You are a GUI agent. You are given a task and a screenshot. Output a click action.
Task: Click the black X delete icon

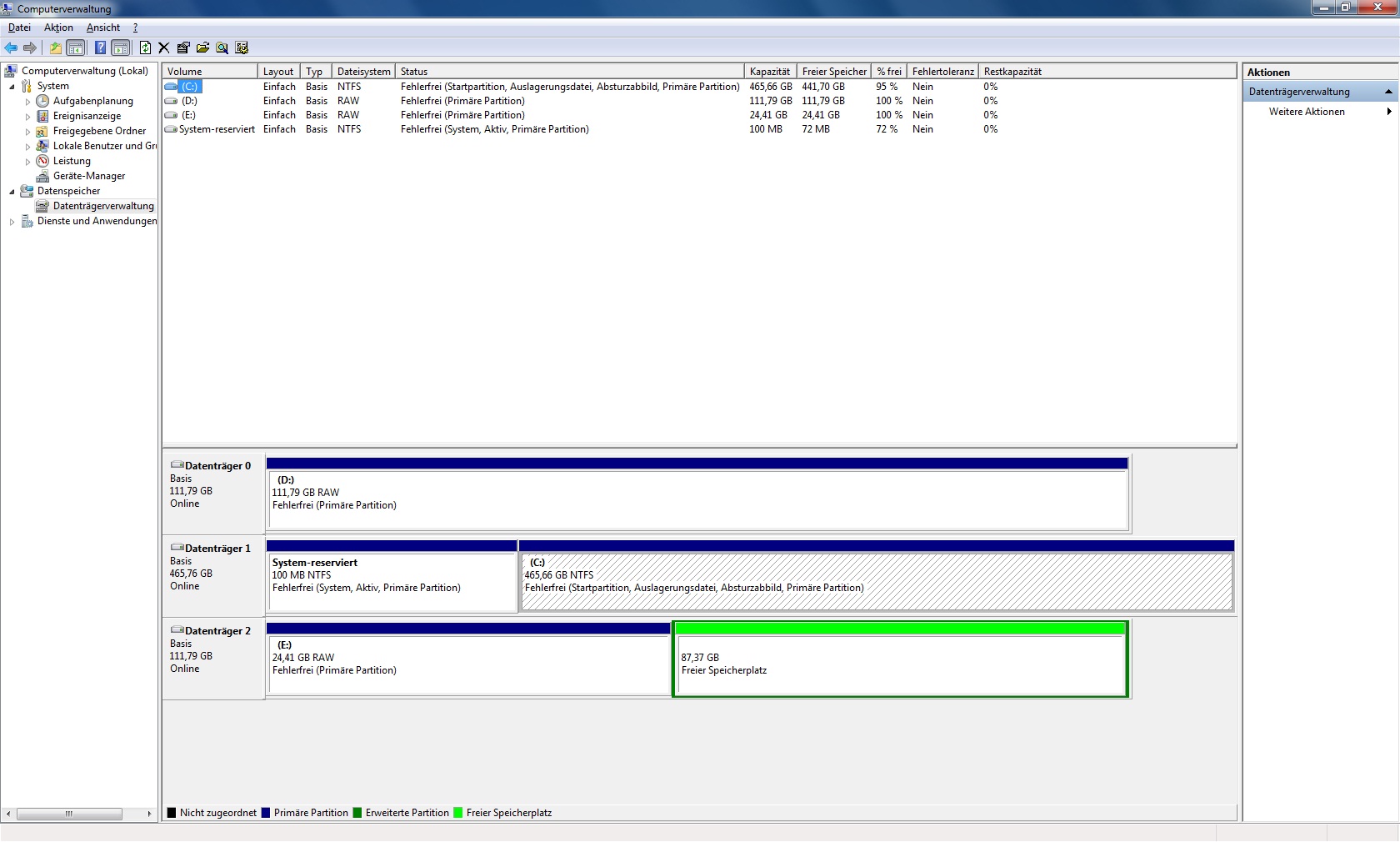pyautogui.click(x=164, y=48)
